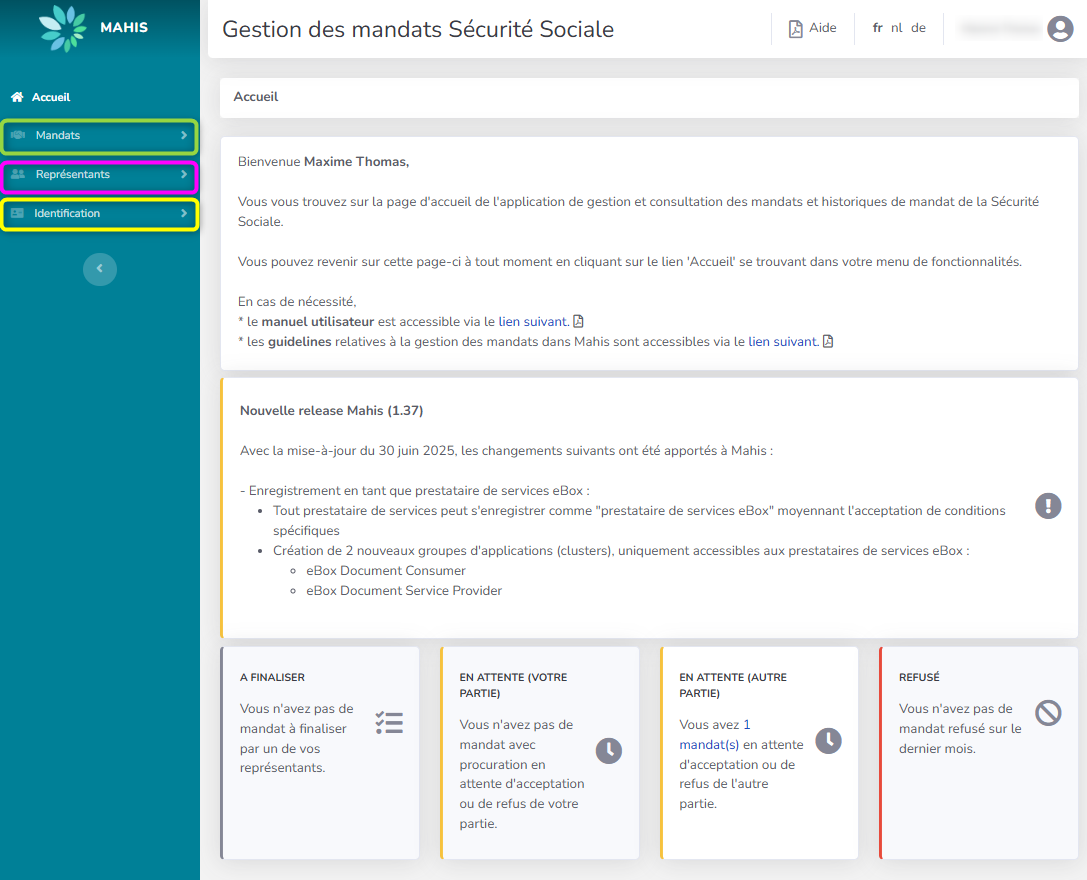Expand the Représentants menu chevron
The image size is (1087, 880).
(184, 174)
